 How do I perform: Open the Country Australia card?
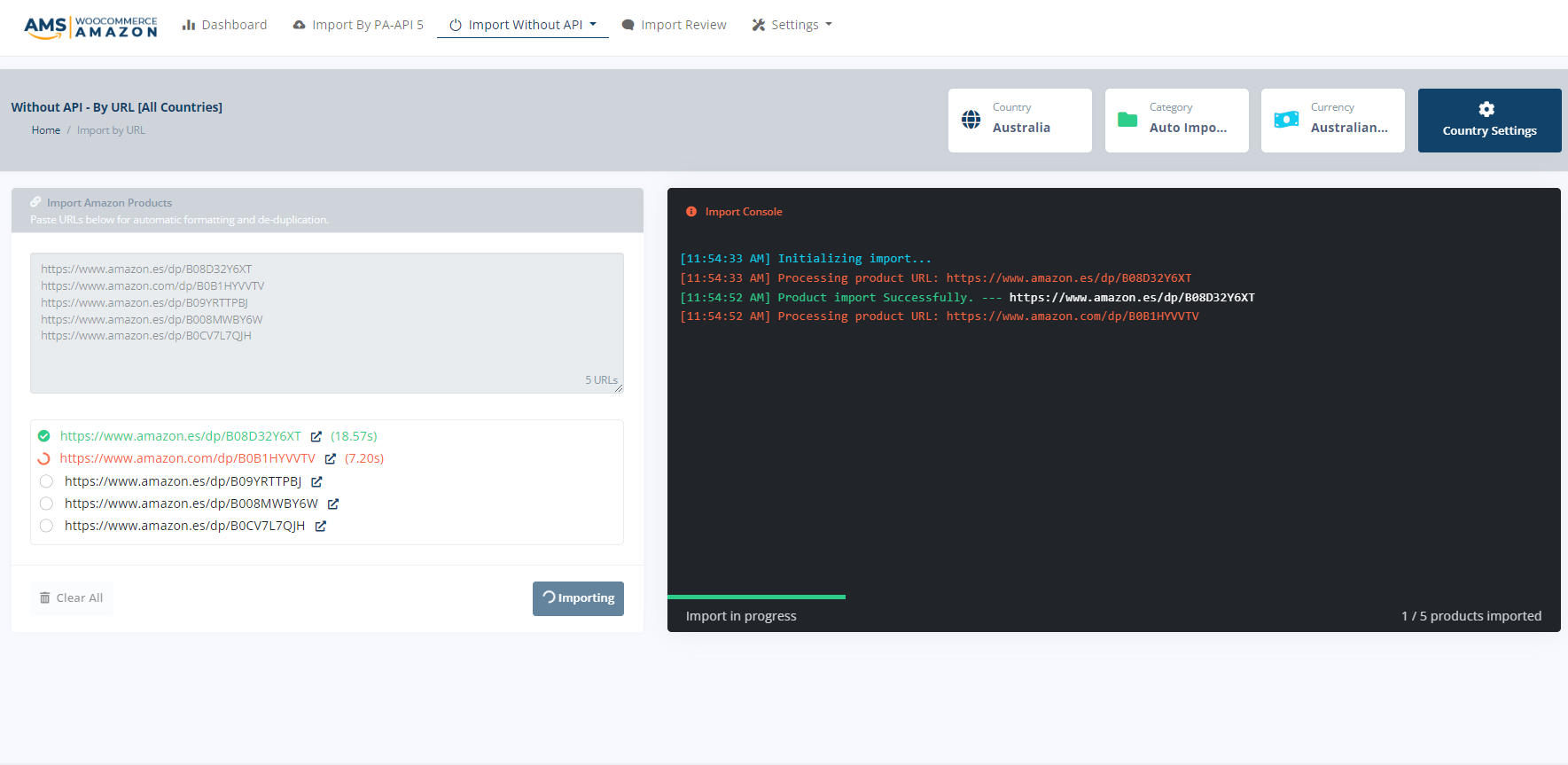1020,121
